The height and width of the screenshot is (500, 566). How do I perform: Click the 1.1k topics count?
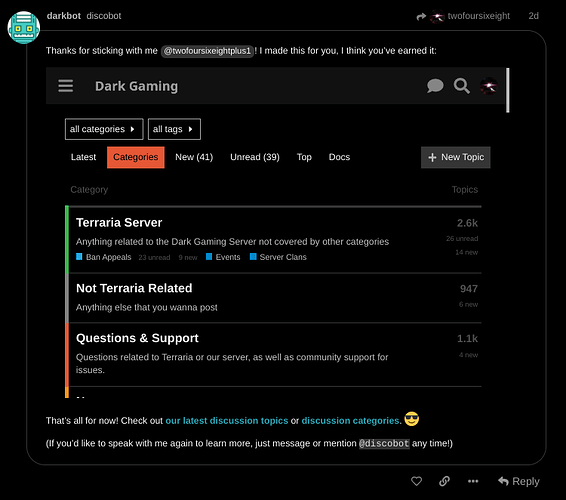tap(467, 339)
